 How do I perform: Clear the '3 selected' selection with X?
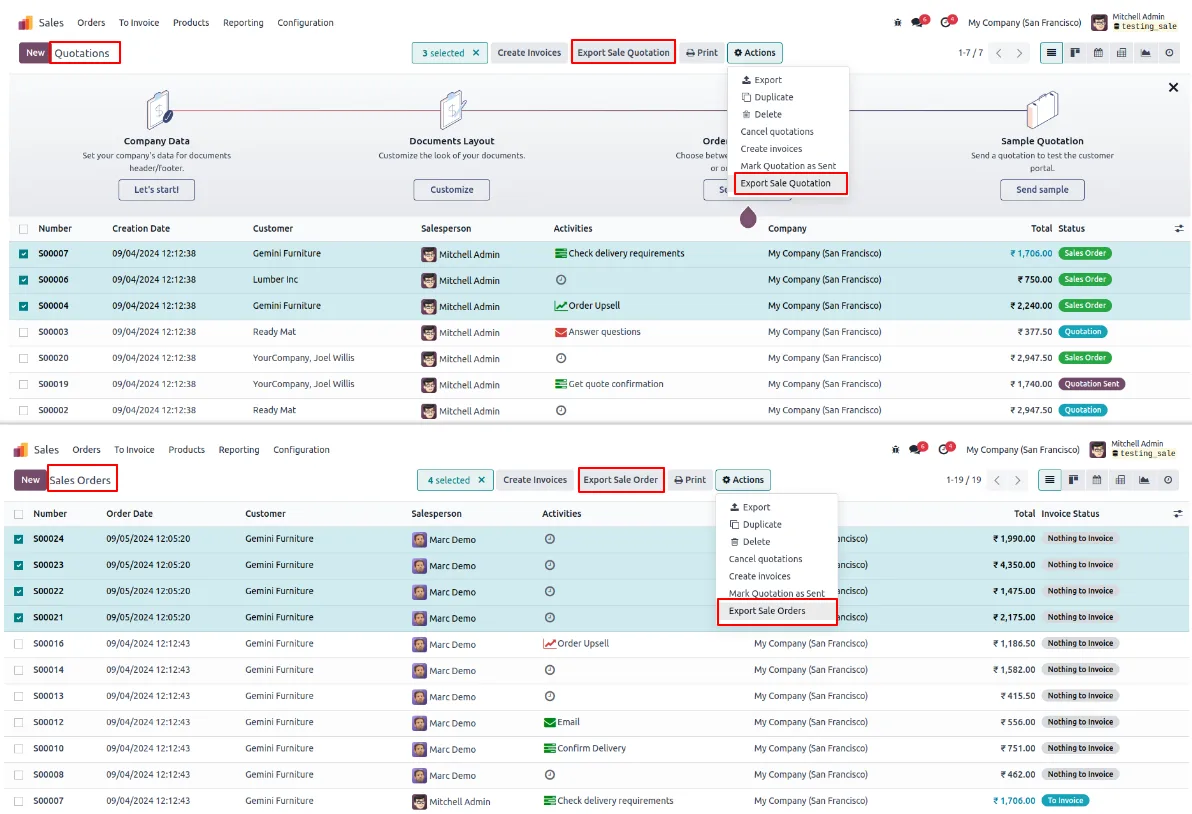pos(476,53)
